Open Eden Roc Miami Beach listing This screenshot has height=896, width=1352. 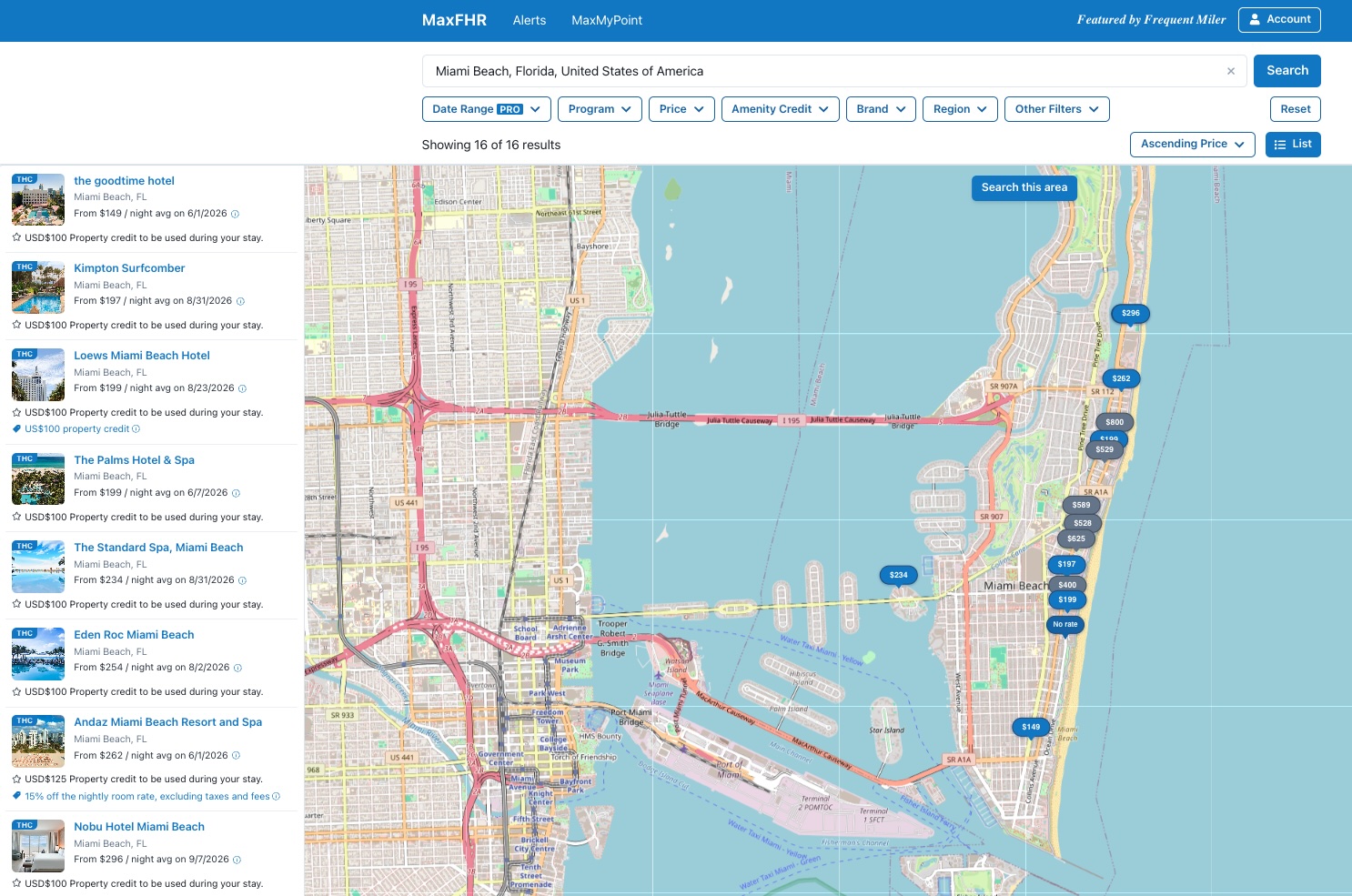click(134, 635)
